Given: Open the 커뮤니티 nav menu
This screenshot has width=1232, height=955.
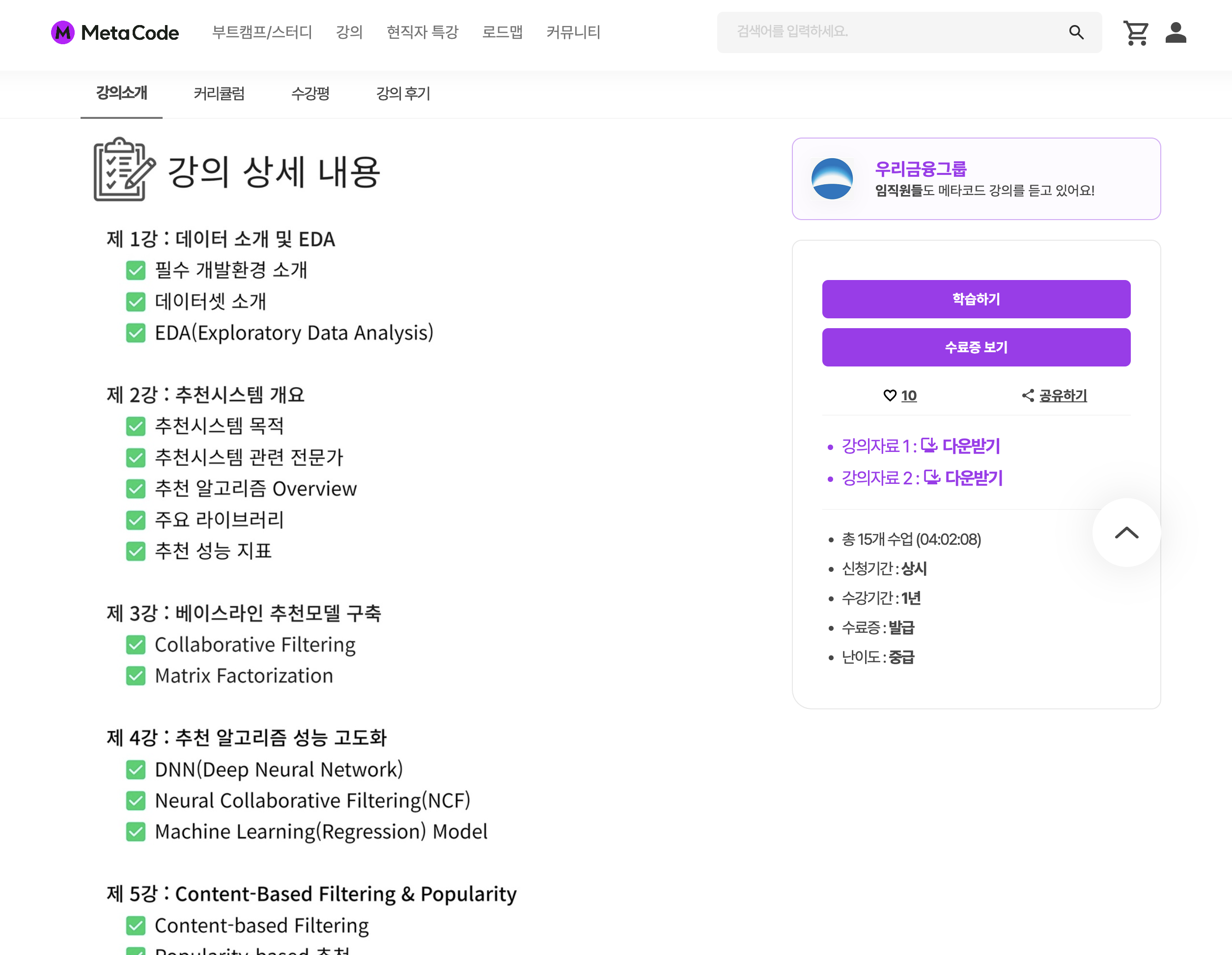Looking at the screenshot, I should (573, 32).
